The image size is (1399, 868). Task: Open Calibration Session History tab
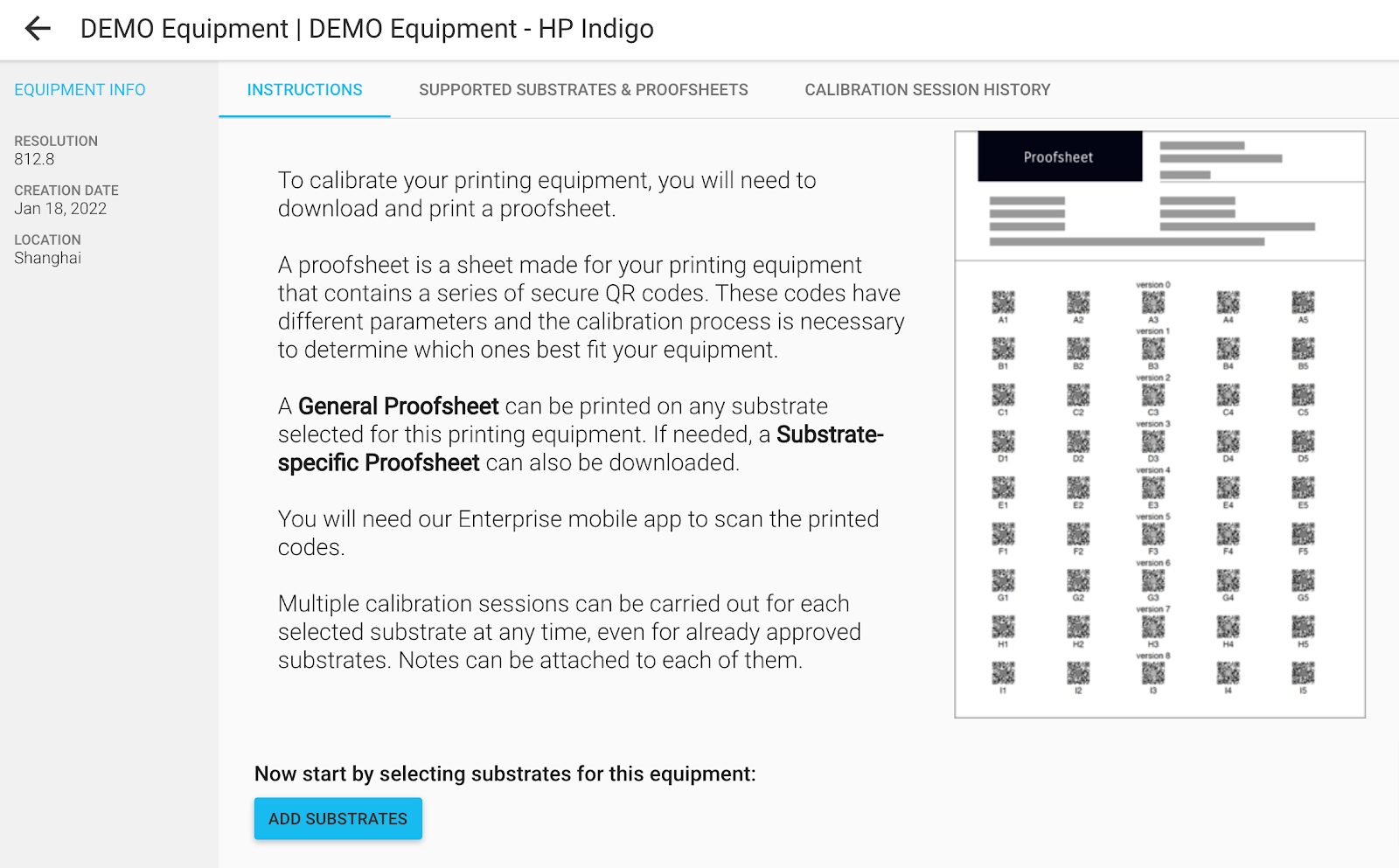(x=928, y=90)
